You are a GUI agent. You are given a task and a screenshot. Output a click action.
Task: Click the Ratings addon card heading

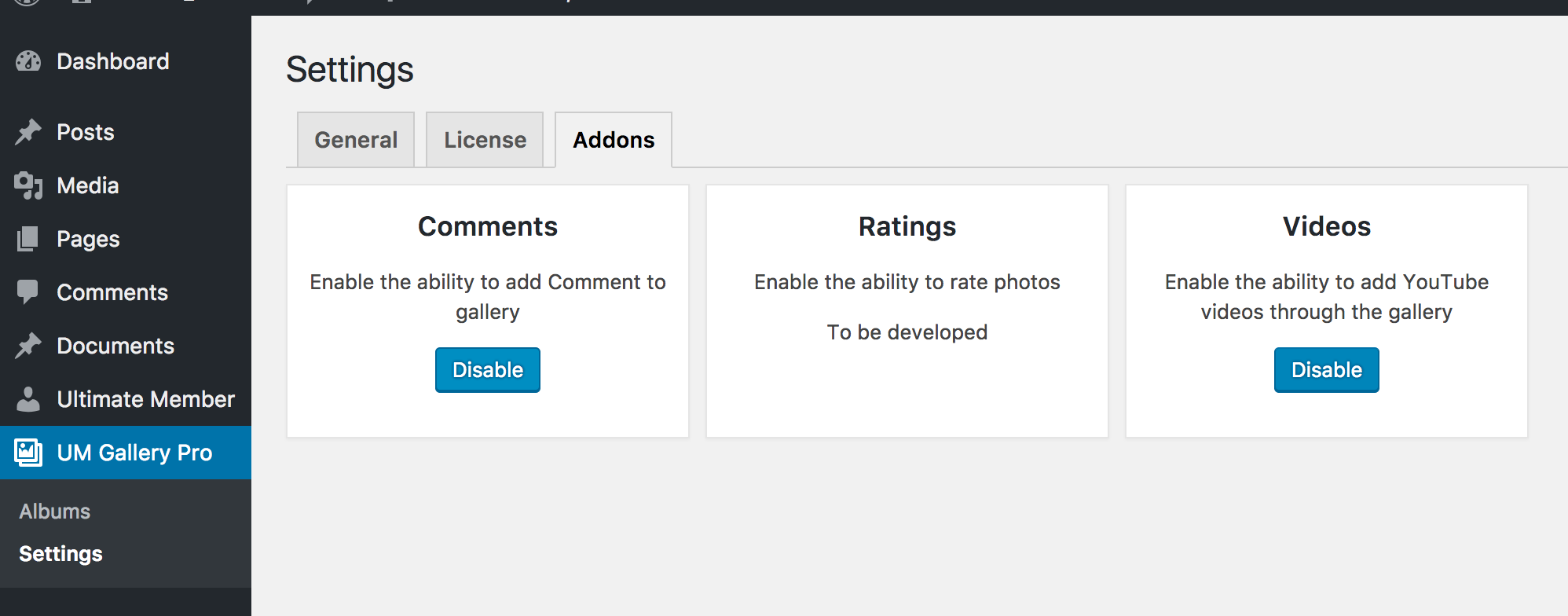[907, 226]
